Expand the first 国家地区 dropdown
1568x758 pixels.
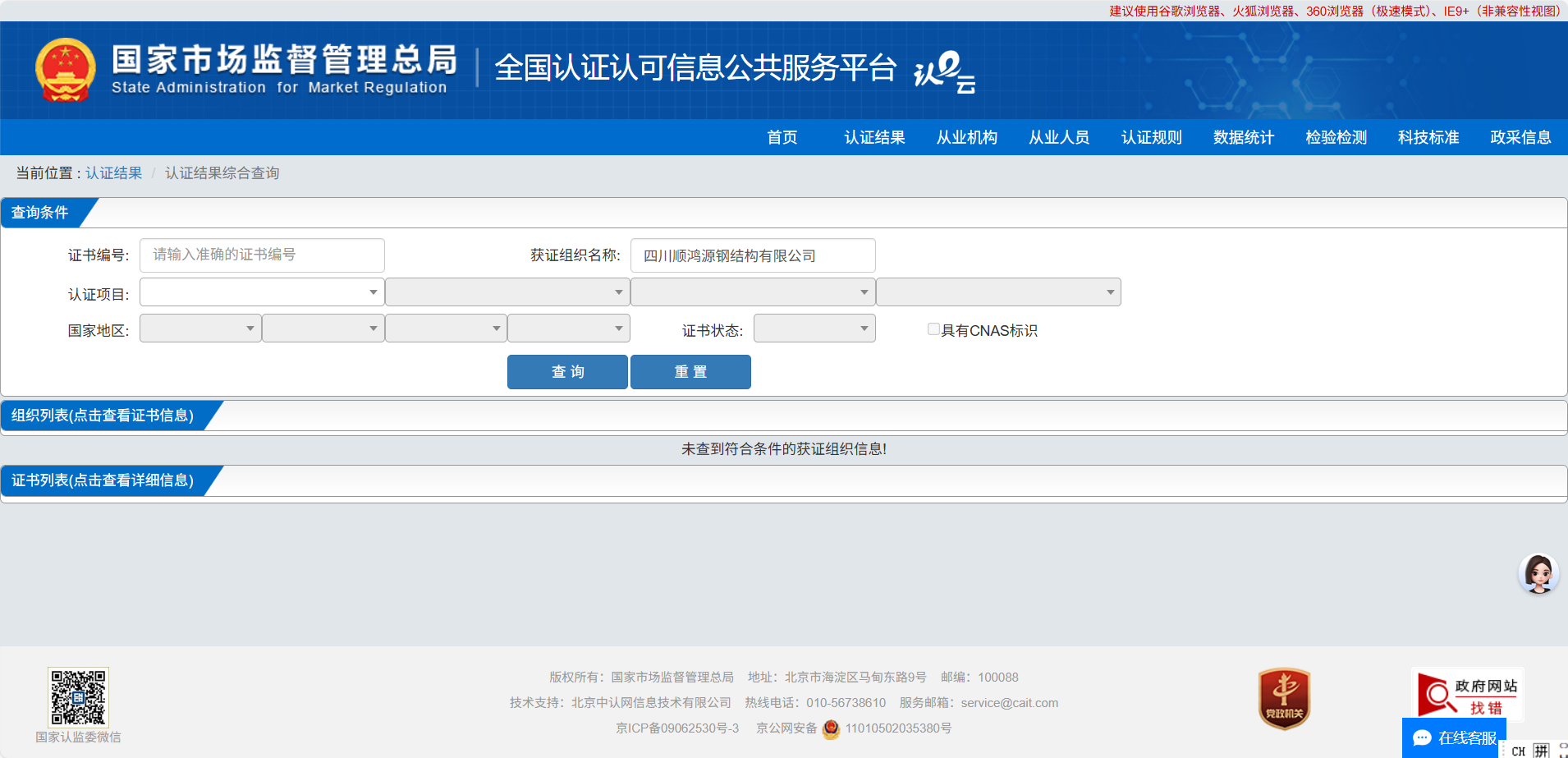pyautogui.click(x=200, y=328)
